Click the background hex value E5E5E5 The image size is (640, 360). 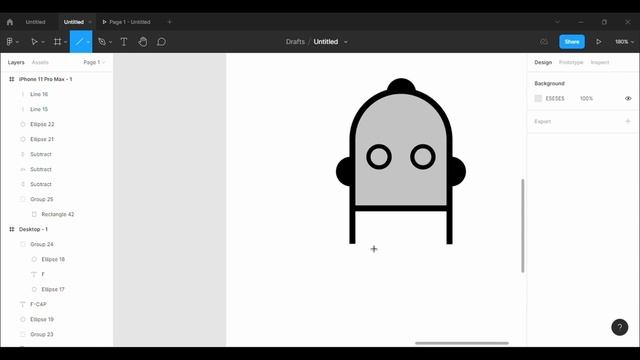(555, 98)
